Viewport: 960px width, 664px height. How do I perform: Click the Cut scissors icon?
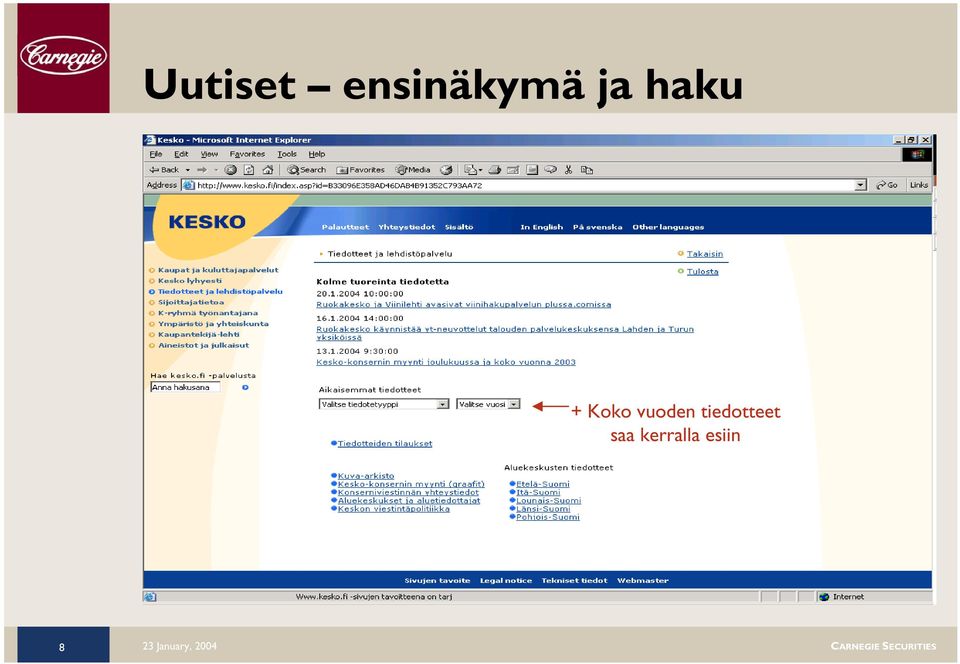569,170
